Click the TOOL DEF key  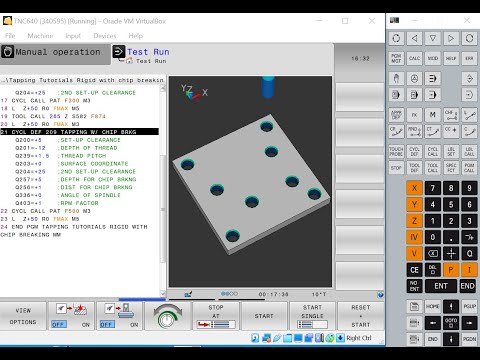click(x=414, y=168)
